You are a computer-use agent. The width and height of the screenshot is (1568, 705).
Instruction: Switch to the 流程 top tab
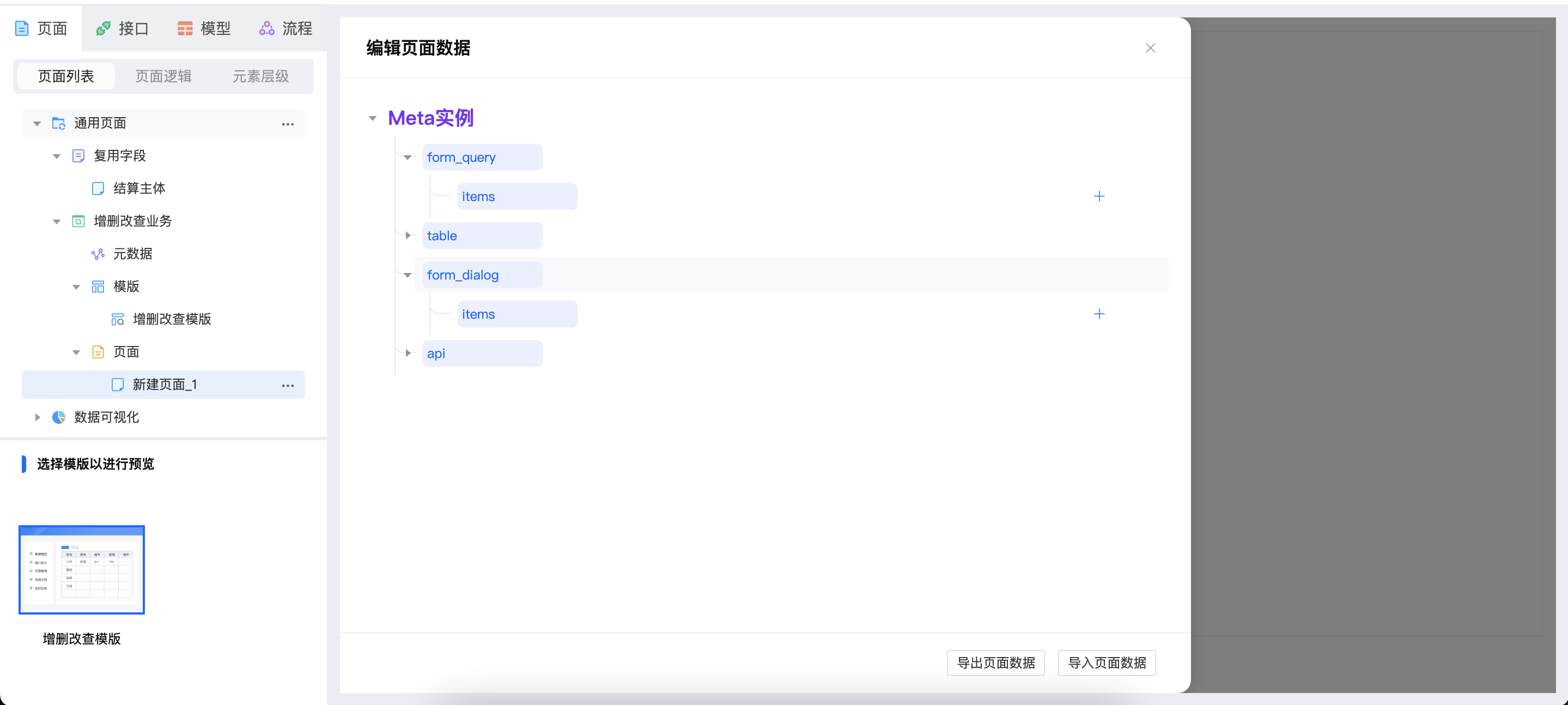tap(285, 29)
